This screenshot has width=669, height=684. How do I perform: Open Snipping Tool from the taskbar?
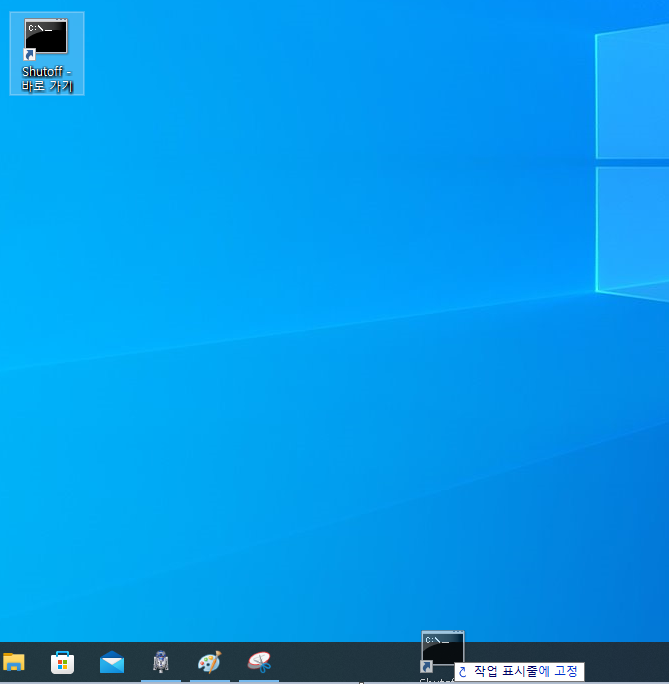[x=259, y=662]
